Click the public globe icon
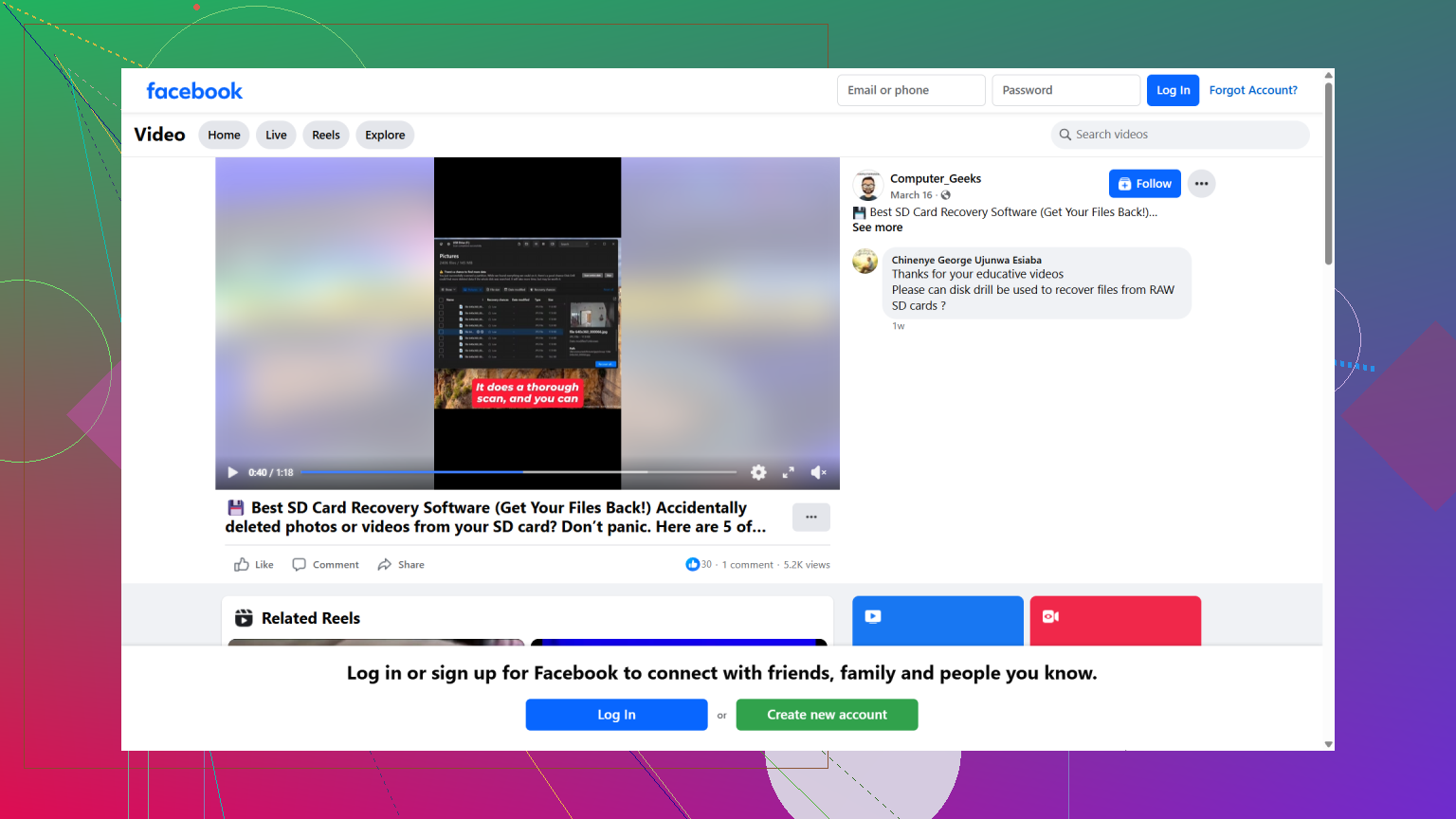This screenshot has width=1456, height=819. (x=945, y=195)
